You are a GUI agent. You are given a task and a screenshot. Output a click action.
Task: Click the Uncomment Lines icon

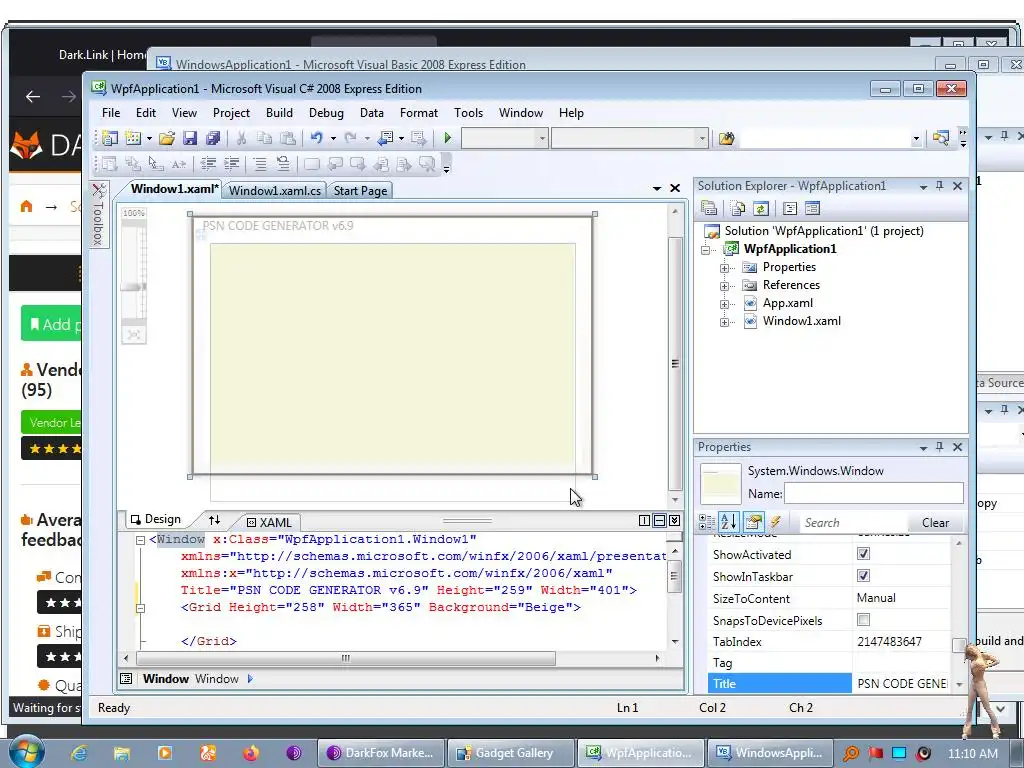[x=283, y=164]
